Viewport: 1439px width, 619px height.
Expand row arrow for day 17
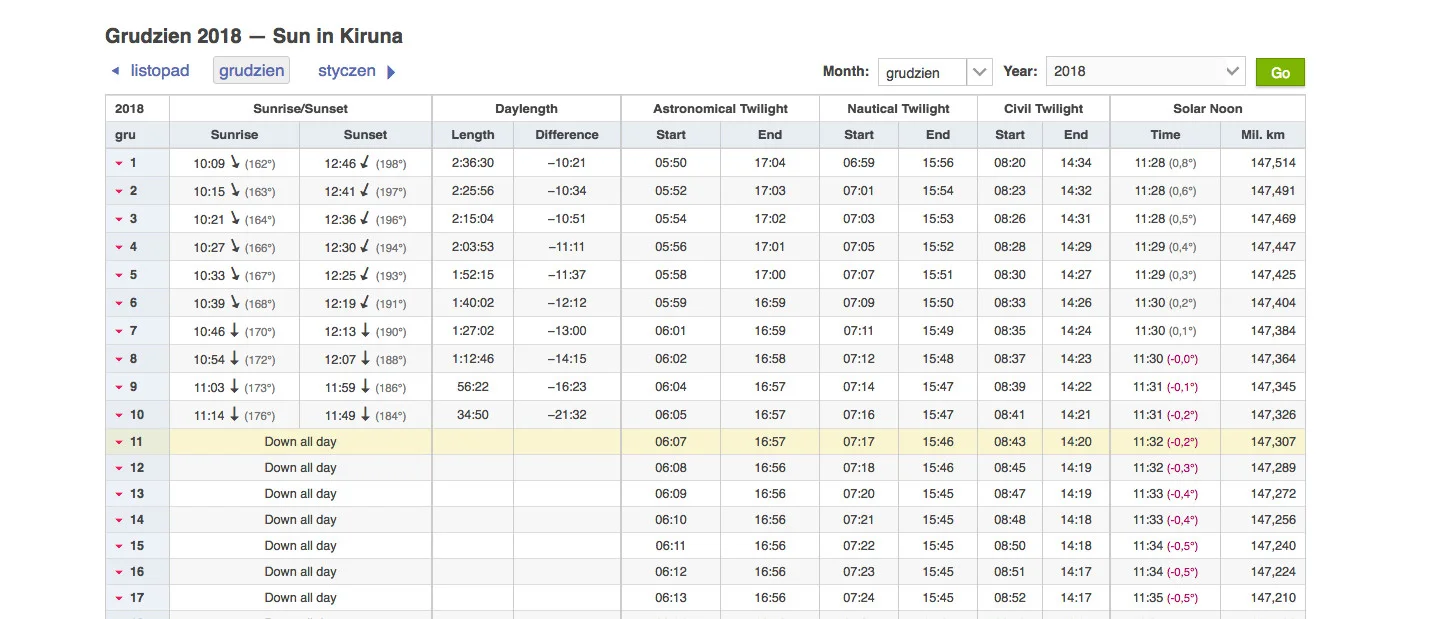click(x=118, y=598)
